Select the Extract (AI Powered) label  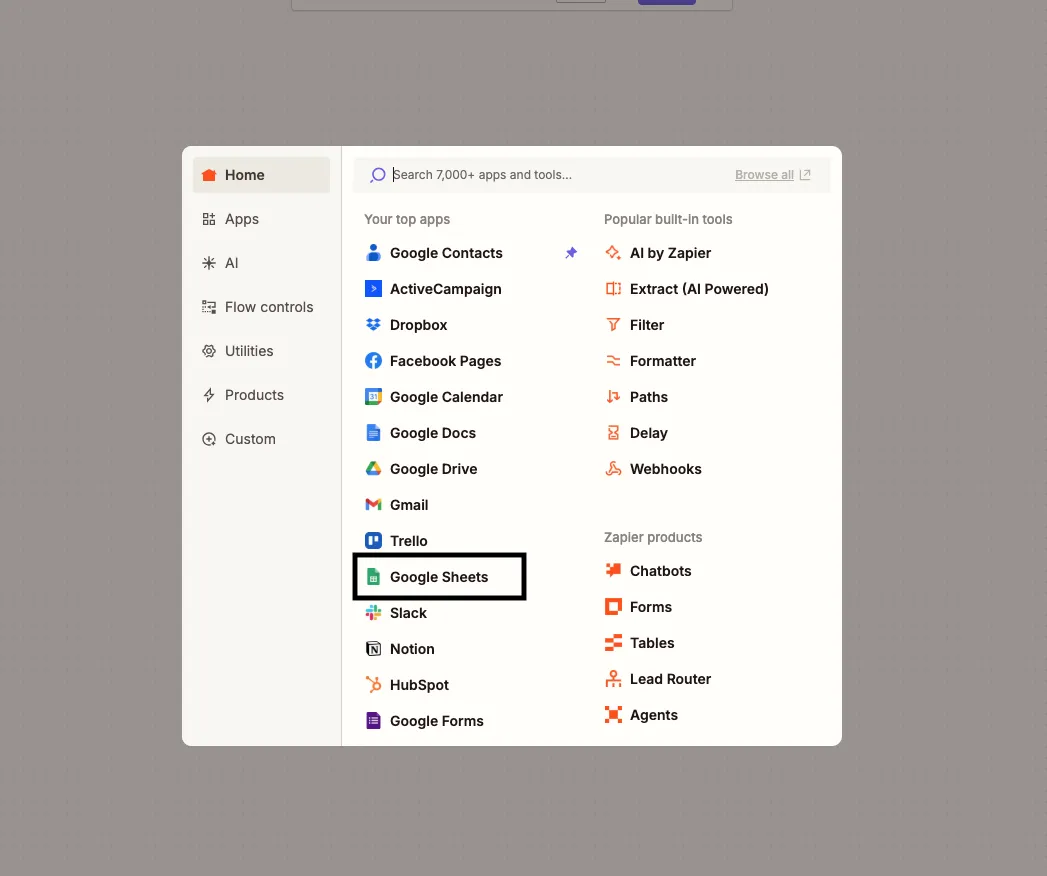point(699,289)
